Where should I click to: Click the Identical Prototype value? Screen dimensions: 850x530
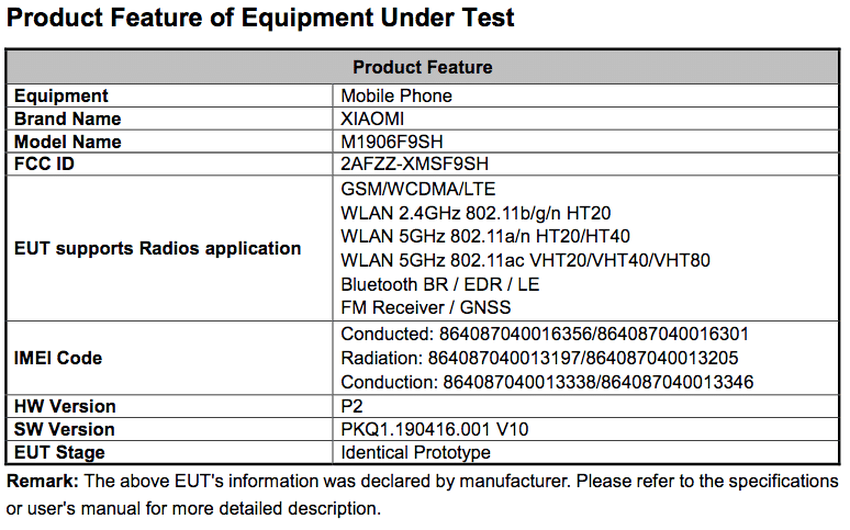point(416,452)
